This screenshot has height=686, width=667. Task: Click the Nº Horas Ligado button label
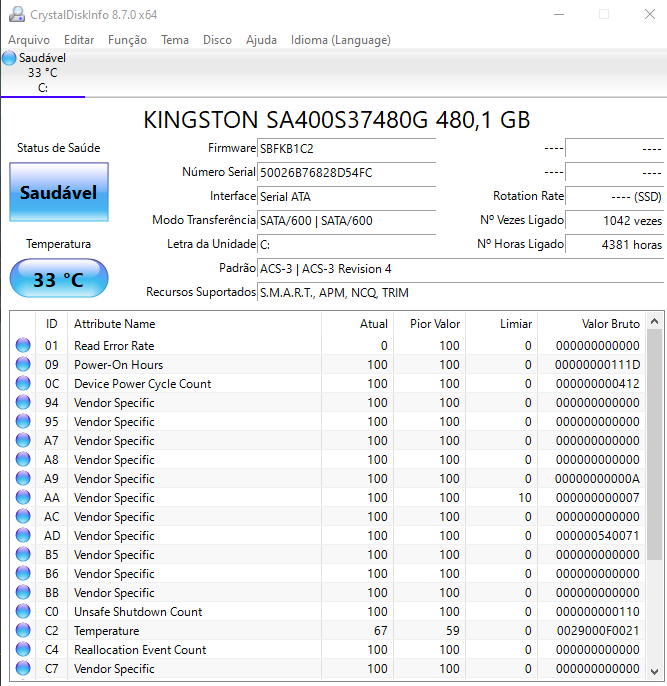point(520,244)
